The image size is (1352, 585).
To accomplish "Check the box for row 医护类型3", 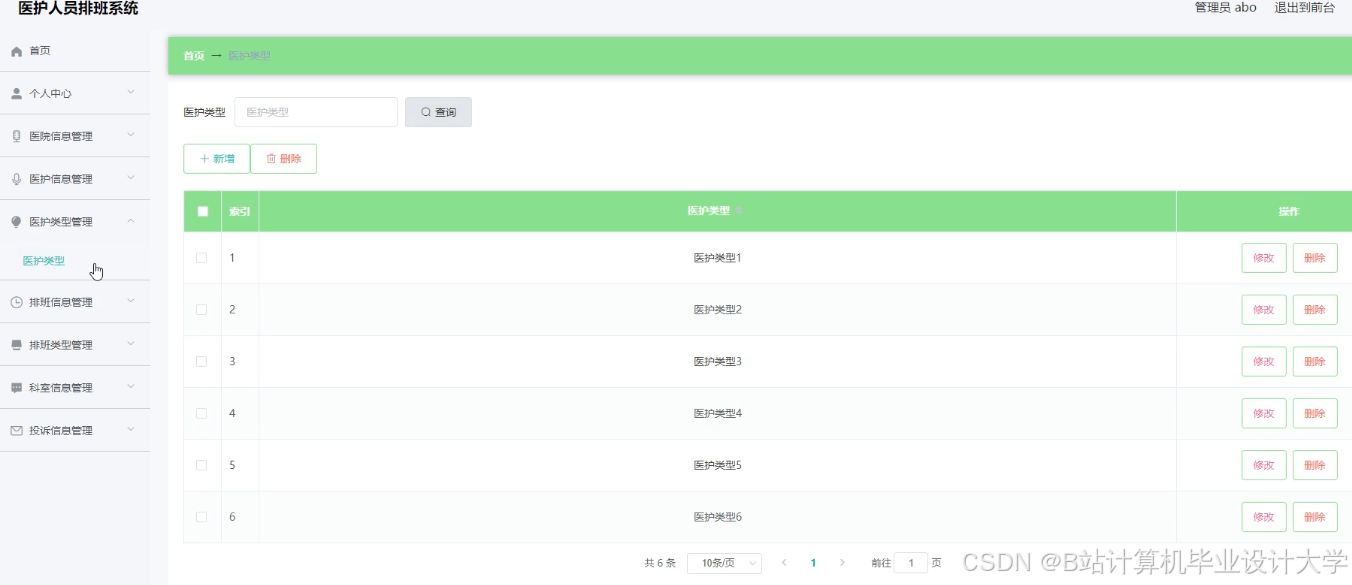I will point(202,362).
